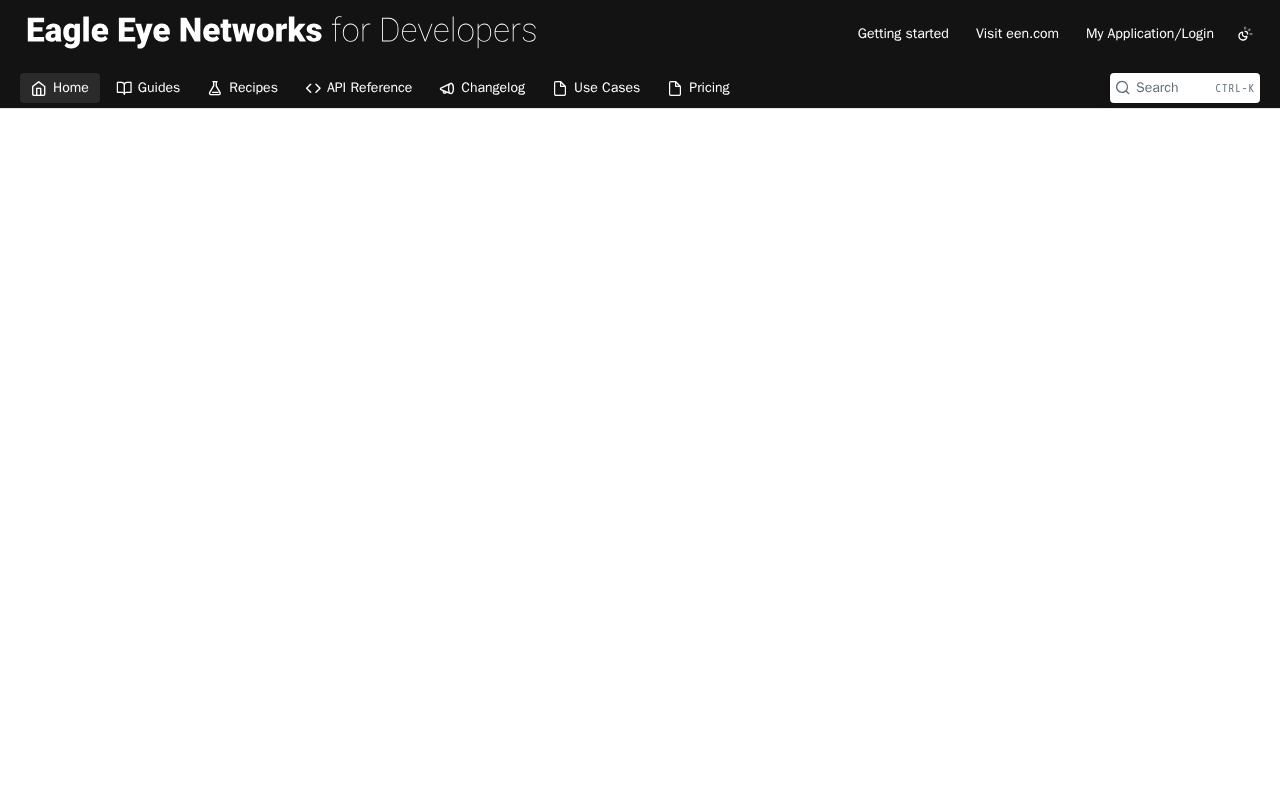Select the Use Cases tab
1280x800 pixels.
tap(597, 88)
